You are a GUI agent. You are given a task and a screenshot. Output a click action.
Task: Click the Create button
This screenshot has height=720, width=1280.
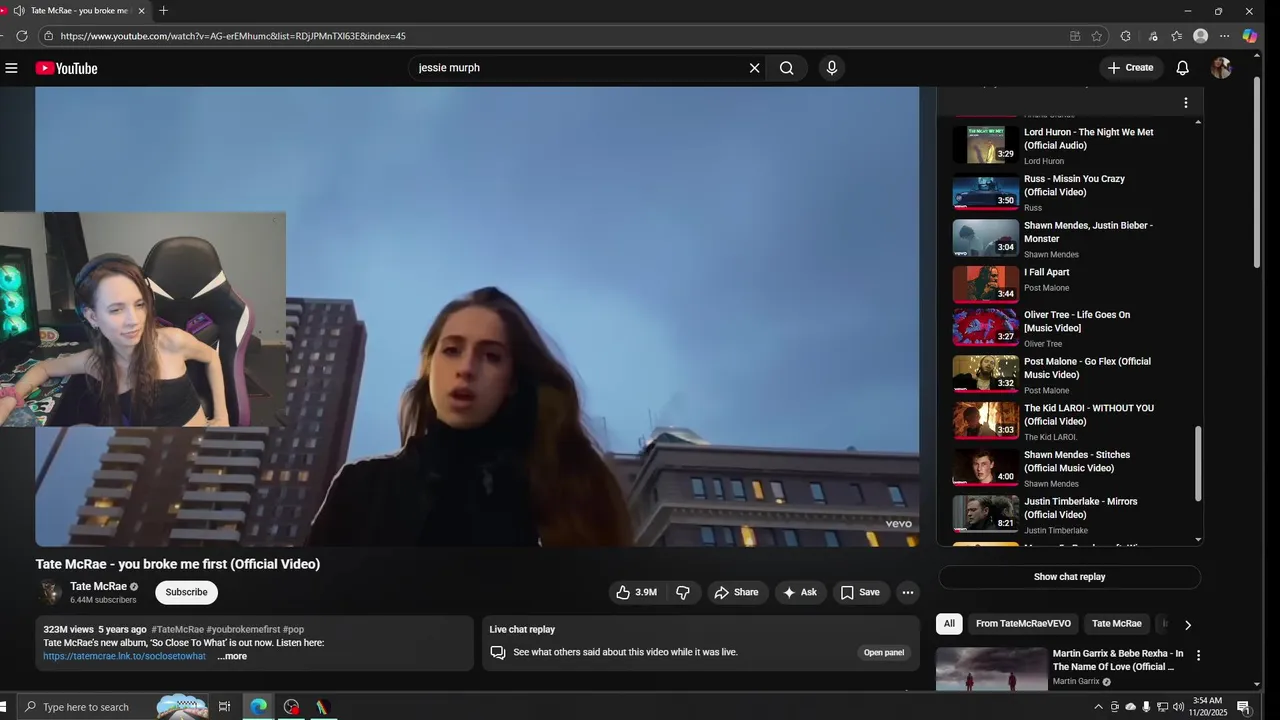[1130, 68]
